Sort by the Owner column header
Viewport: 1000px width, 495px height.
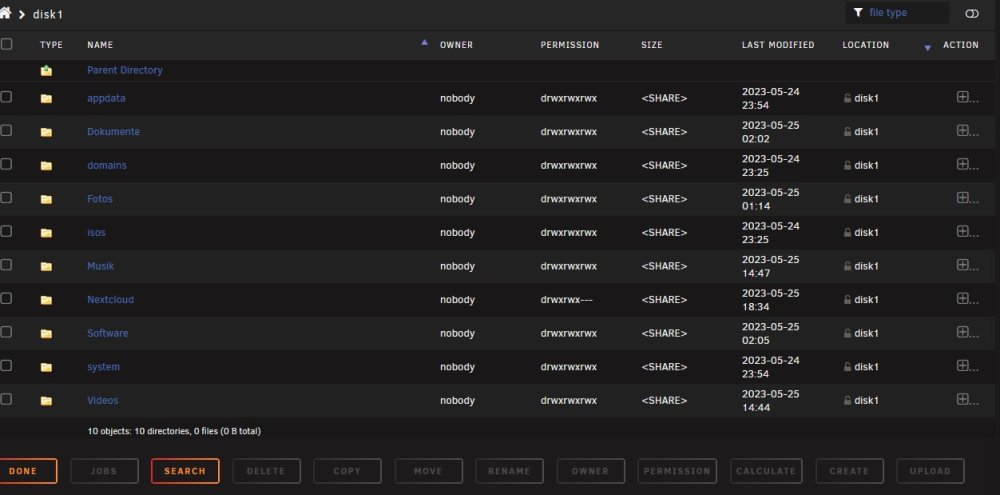point(456,45)
